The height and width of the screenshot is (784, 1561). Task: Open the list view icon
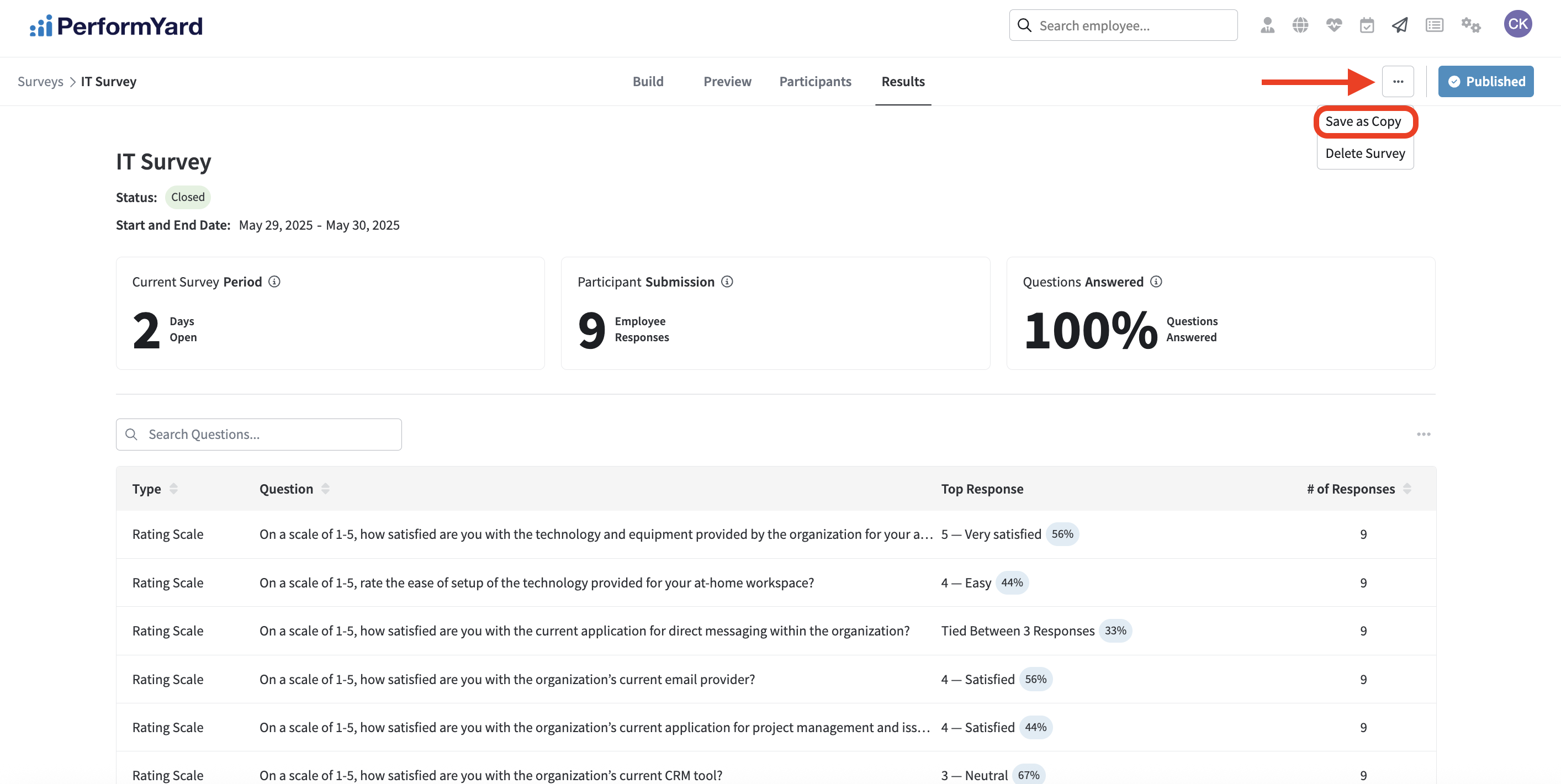[1434, 25]
